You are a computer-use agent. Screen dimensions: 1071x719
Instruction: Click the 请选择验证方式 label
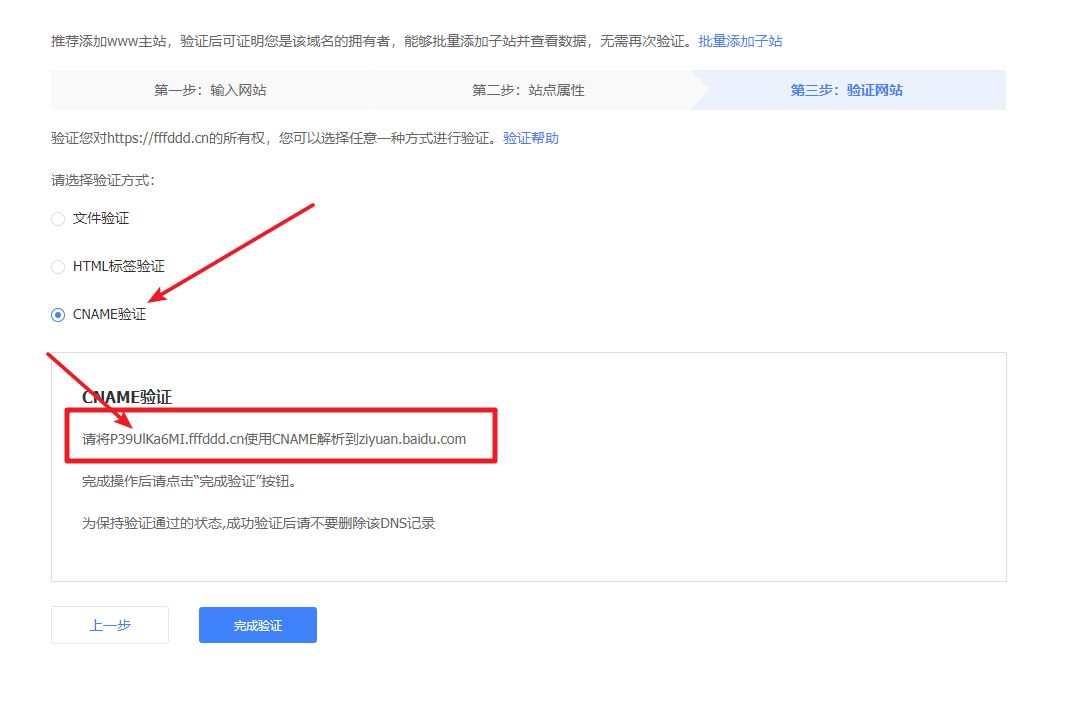[x=103, y=181]
